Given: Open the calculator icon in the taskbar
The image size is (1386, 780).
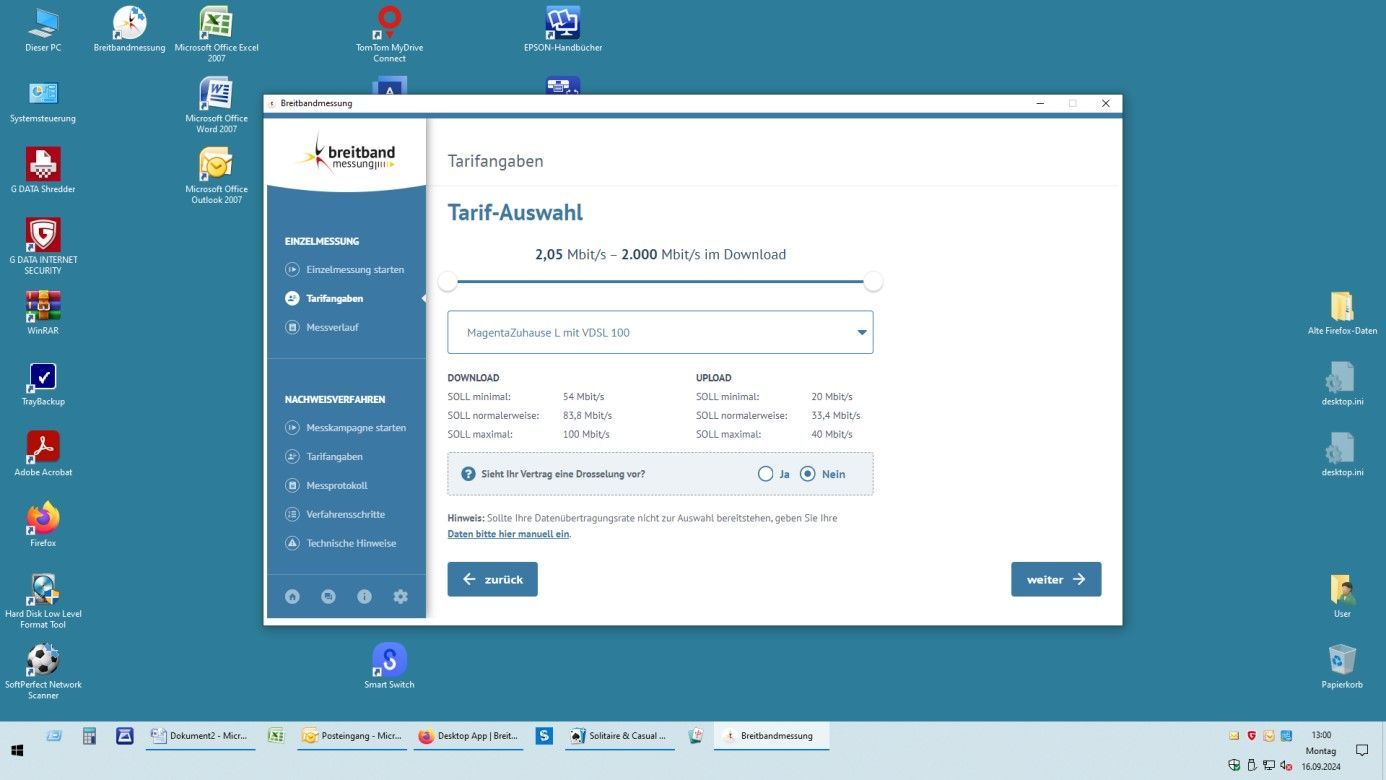Looking at the screenshot, I should click(89, 736).
